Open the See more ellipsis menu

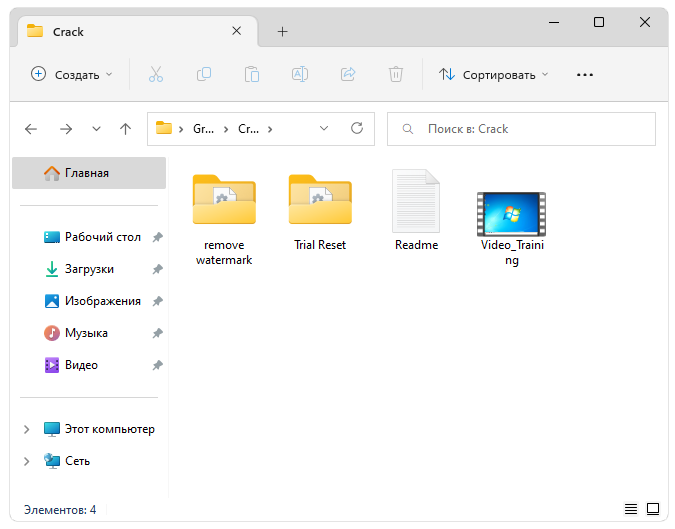(585, 74)
